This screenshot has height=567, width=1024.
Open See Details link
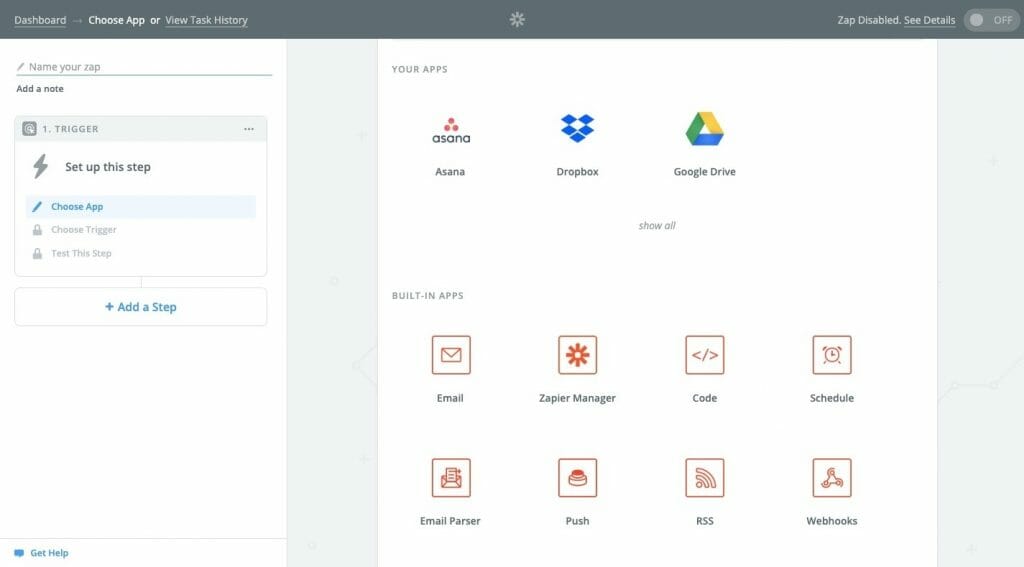click(929, 20)
